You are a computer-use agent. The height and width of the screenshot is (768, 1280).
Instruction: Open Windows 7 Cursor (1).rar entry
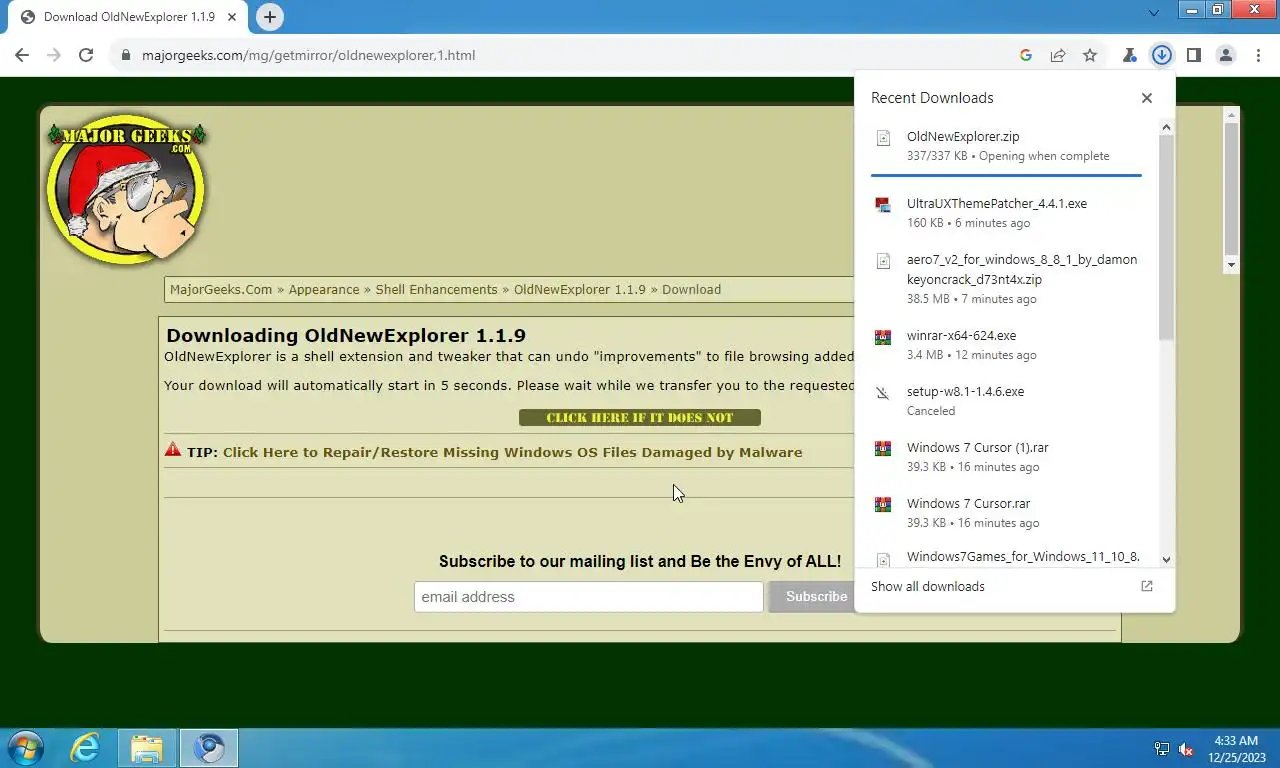pyautogui.click(x=1006, y=457)
